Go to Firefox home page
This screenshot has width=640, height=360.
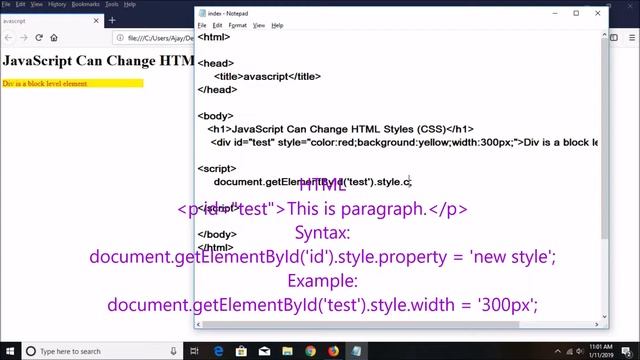[54, 38]
